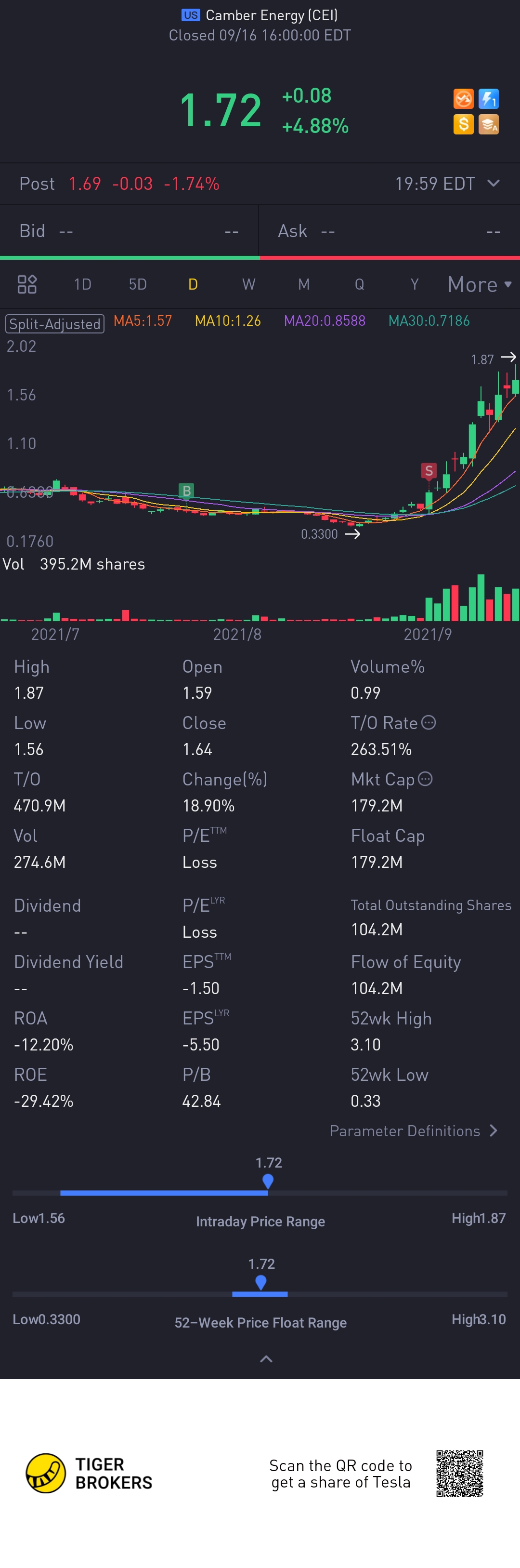520x1568 pixels.
Task: Collapse the stock details panel with the up chevron
Action: 266,1359
